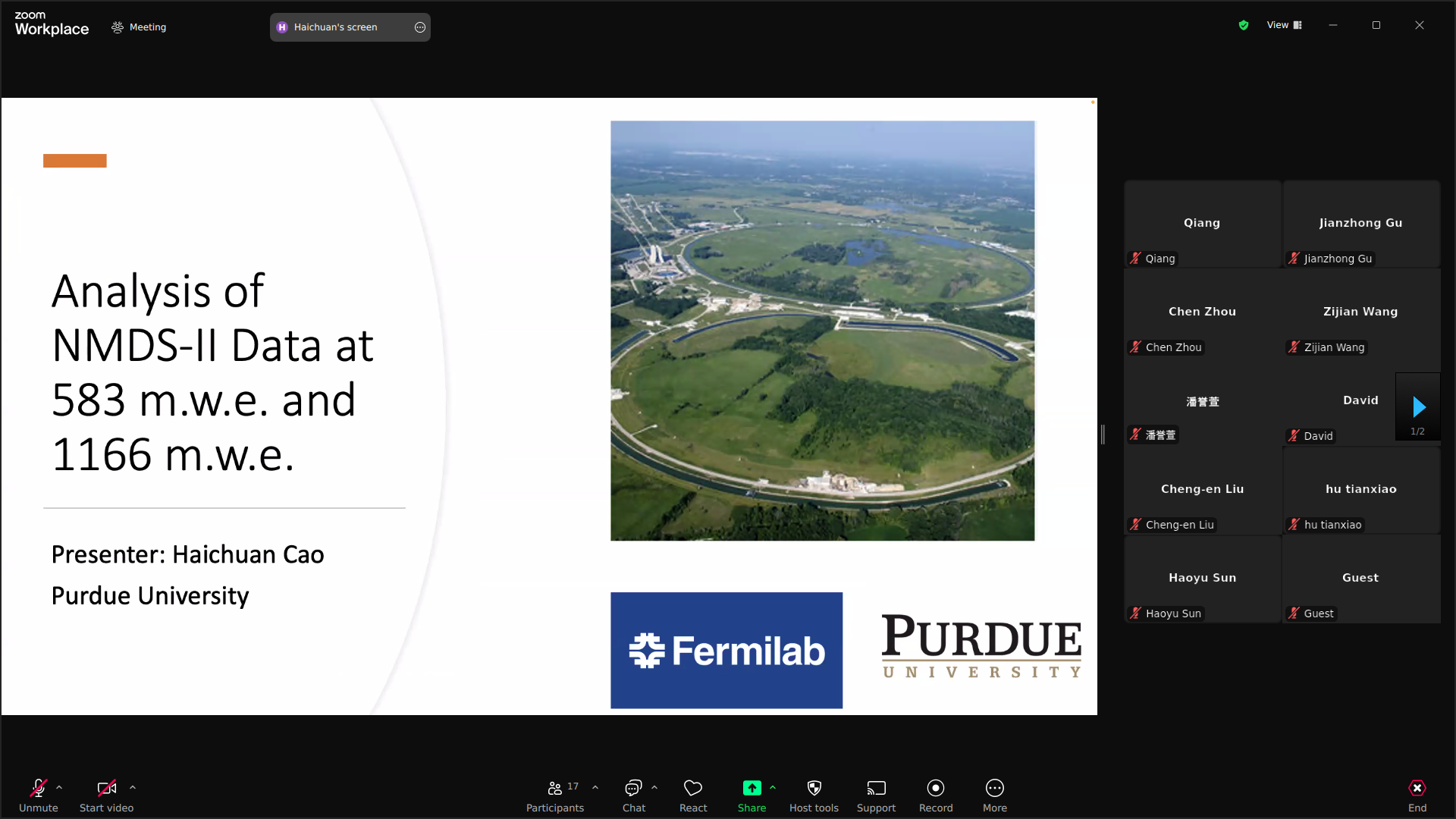Expand audio options arrow next to Unmute

point(59,788)
